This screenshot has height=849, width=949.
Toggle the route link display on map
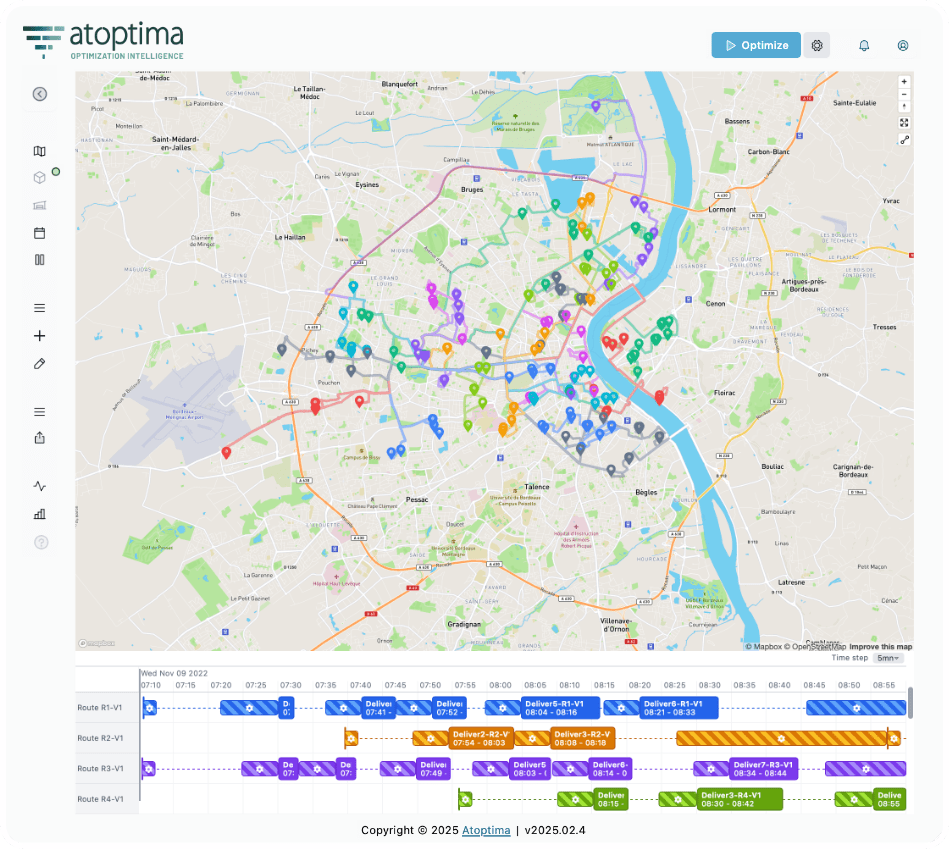tap(904, 140)
